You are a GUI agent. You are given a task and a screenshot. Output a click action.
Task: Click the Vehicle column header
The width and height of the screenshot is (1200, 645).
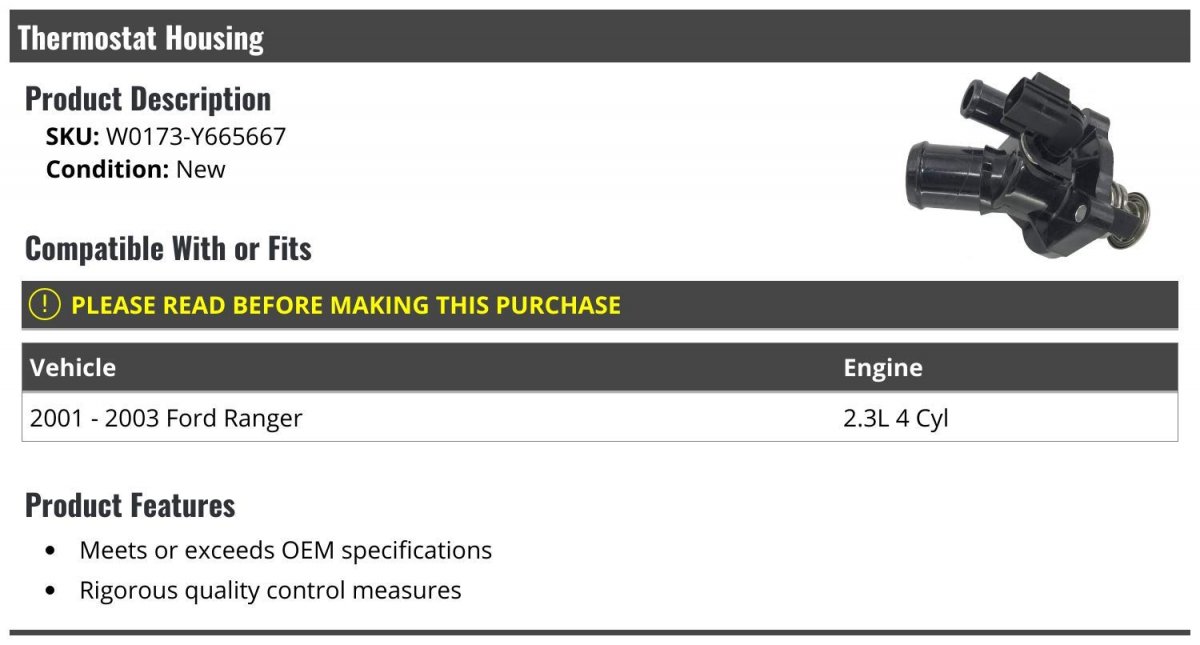73,367
